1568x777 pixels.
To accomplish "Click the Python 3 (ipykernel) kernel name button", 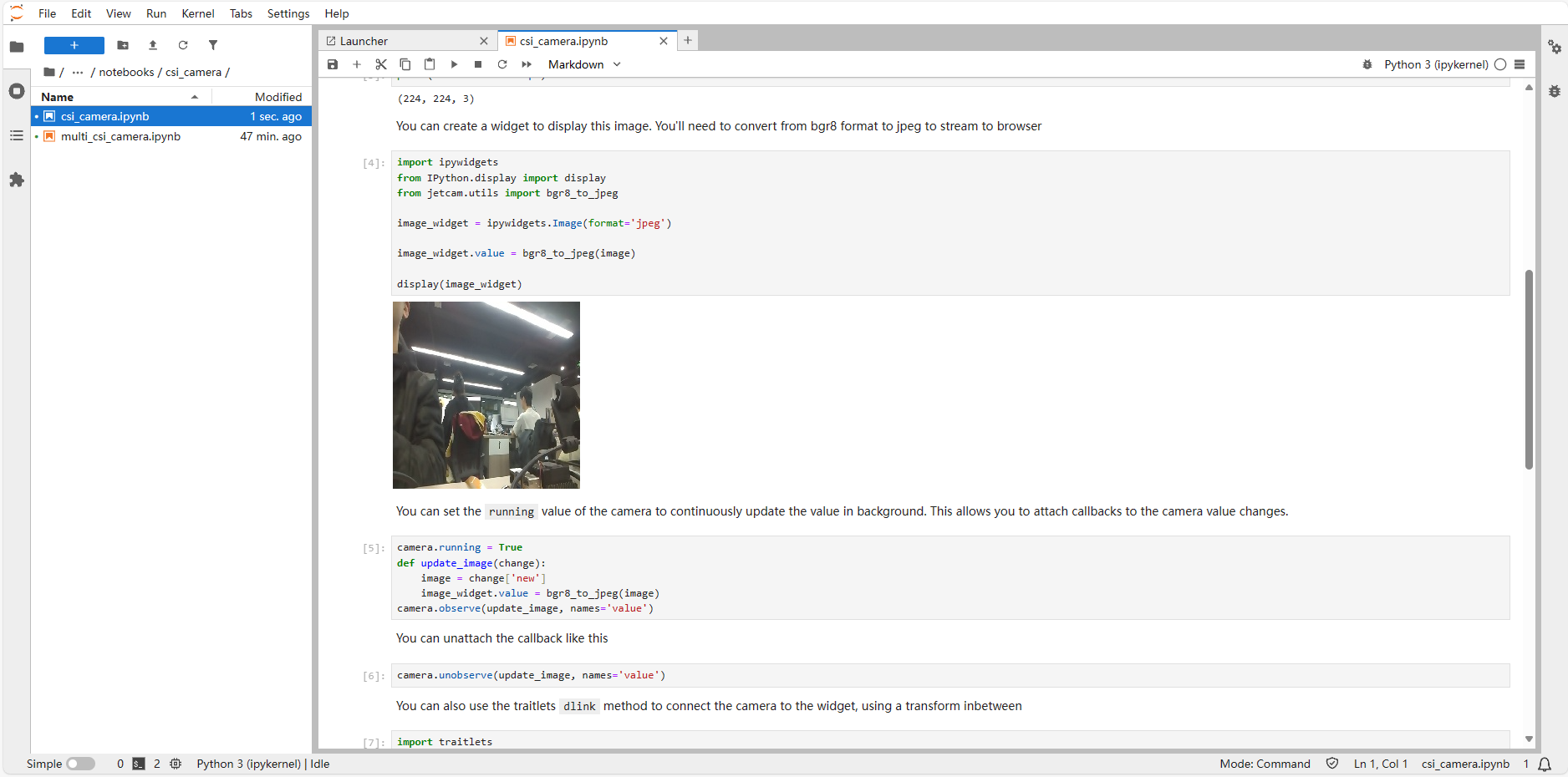I will [x=1435, y=64].
